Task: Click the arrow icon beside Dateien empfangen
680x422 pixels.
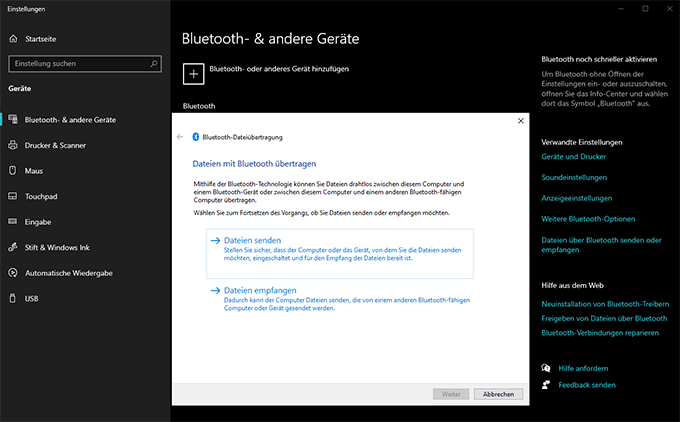Action: click(x=215, y=291)
